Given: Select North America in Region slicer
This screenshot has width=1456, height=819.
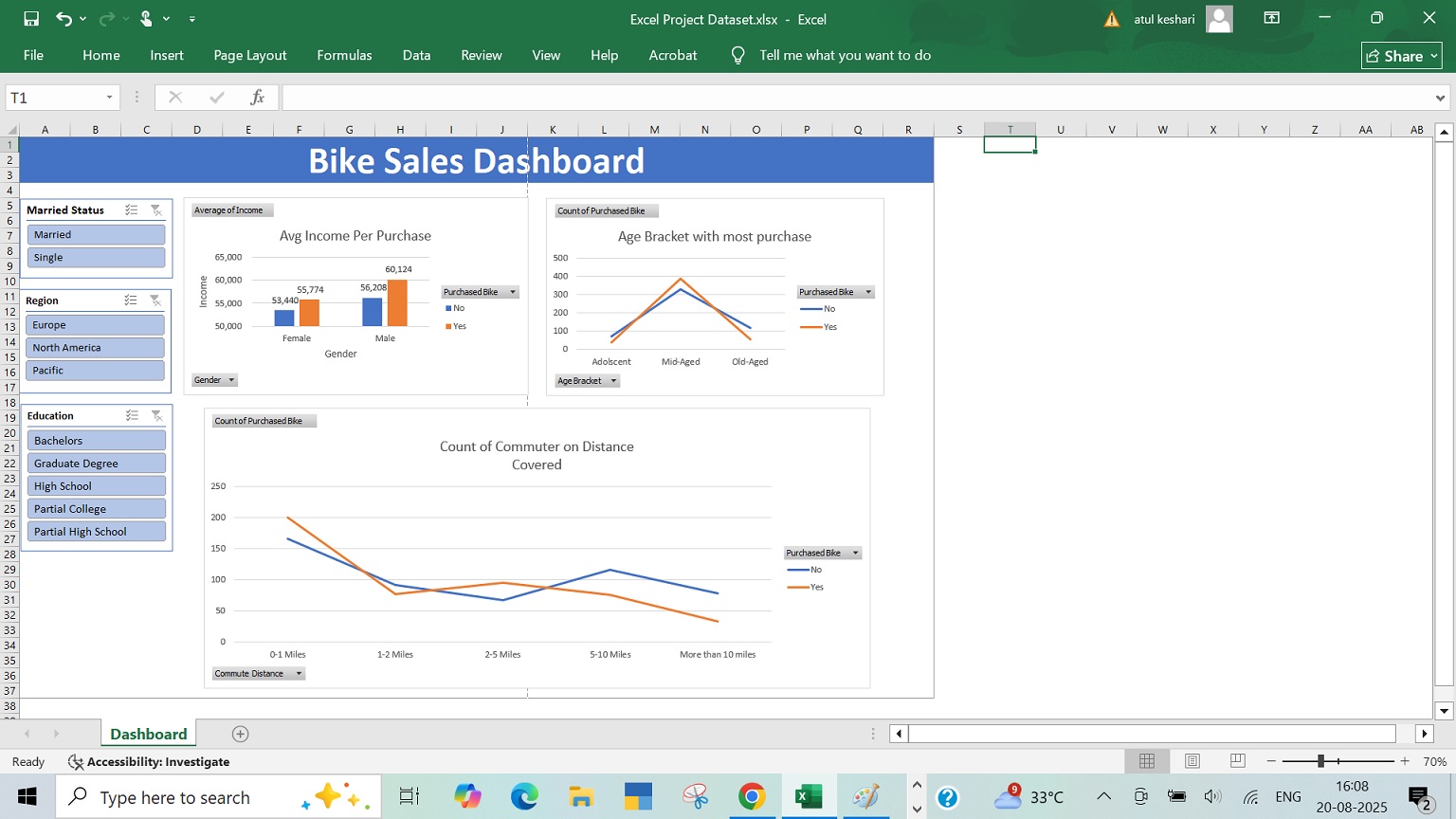Looking at the screenshot, I should [95, 347].
